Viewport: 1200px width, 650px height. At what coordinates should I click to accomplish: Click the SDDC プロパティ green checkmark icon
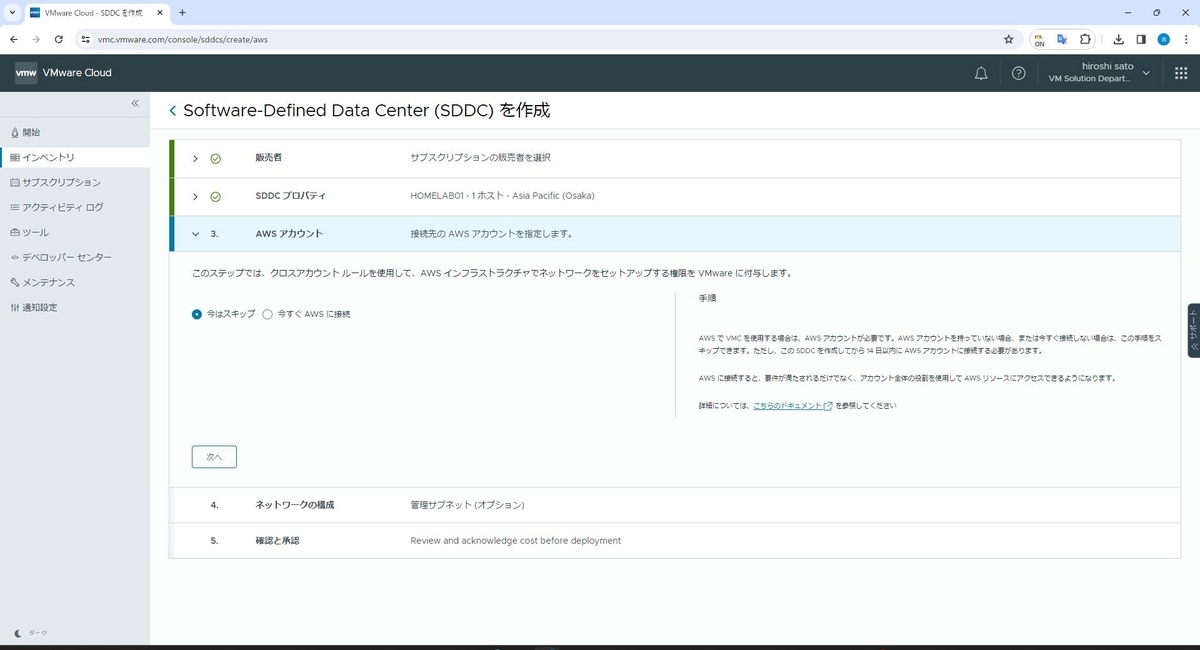[215, 196]
